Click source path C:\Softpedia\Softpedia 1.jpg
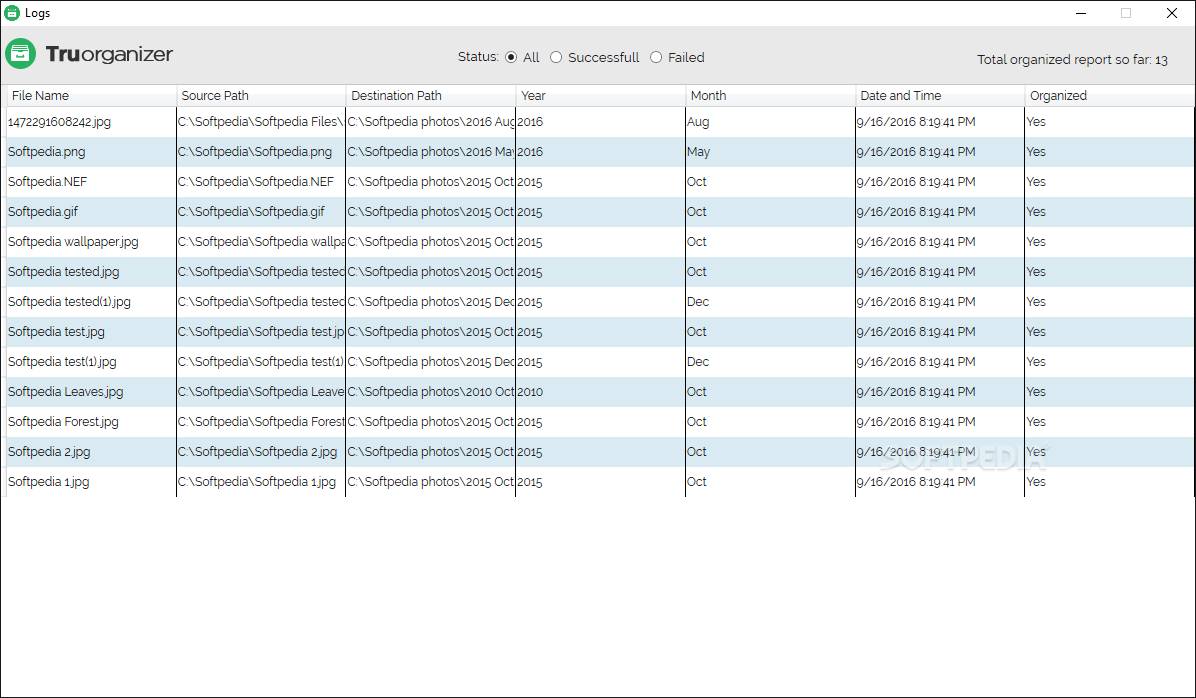 (x=257, y=481)
